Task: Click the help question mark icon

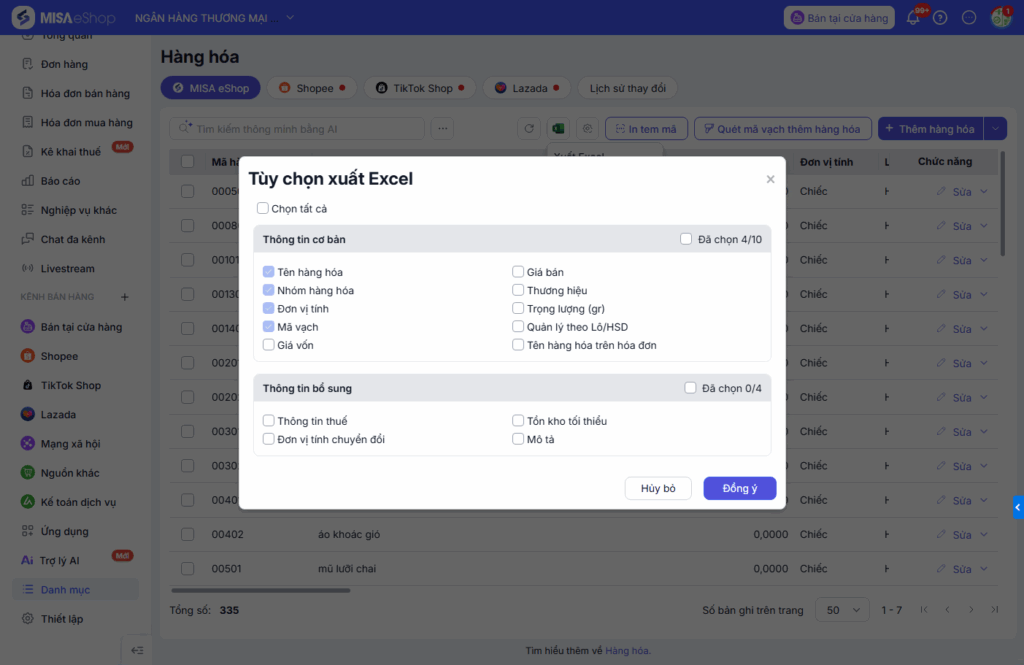Action: point(940,18)
